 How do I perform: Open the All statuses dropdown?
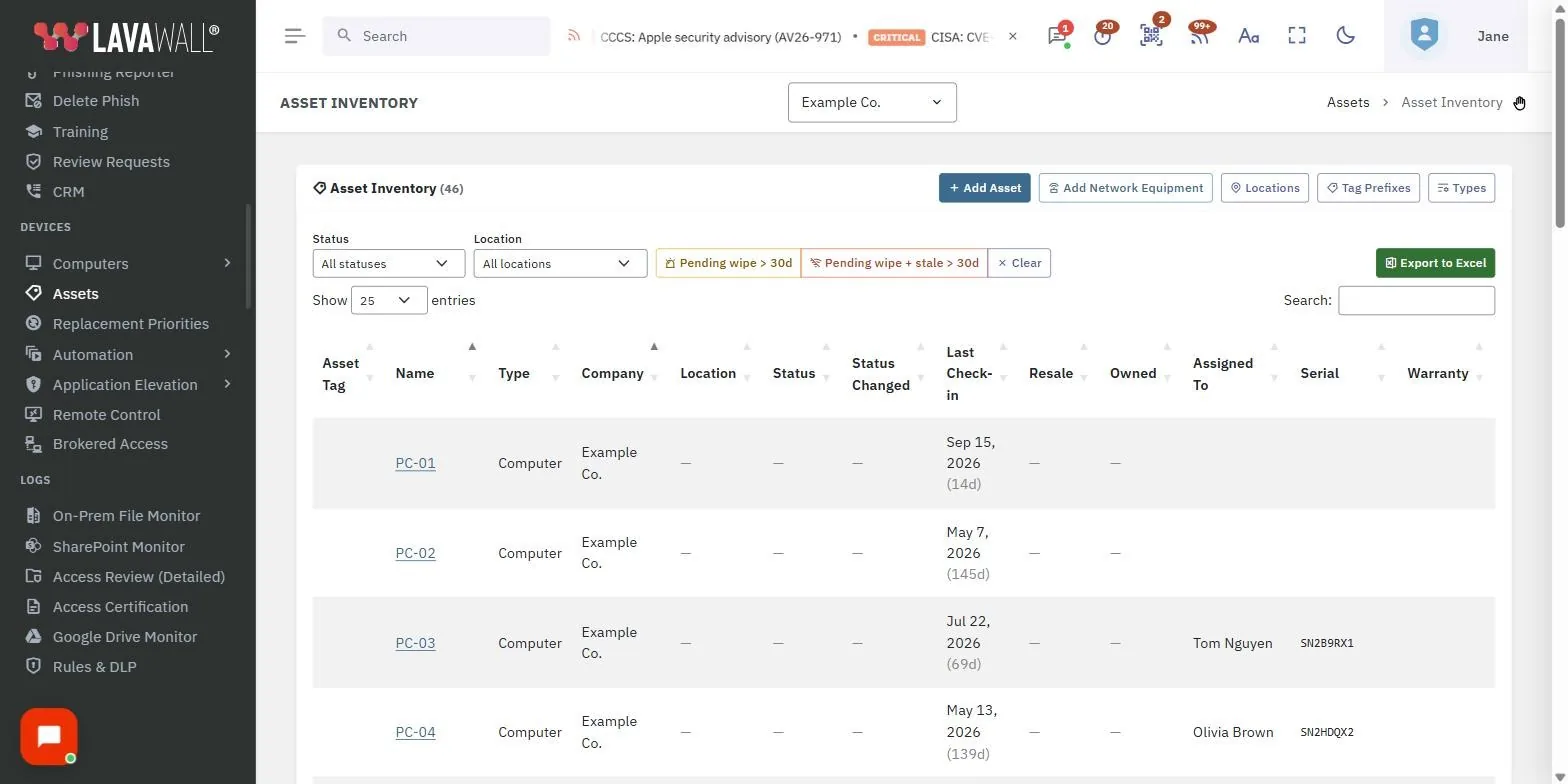(388, 264)
